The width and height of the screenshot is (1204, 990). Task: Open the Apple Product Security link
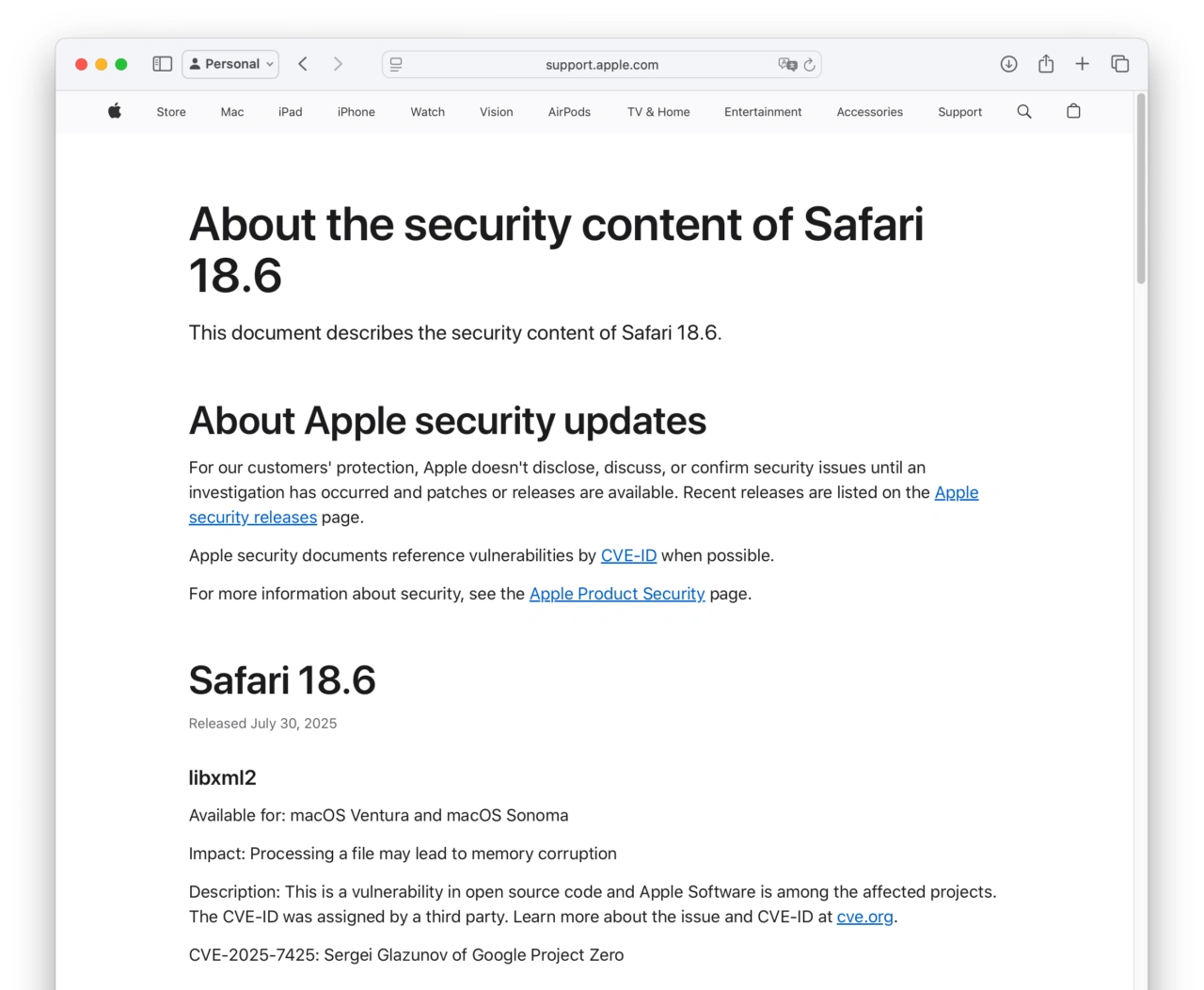[x=616, y=594]
